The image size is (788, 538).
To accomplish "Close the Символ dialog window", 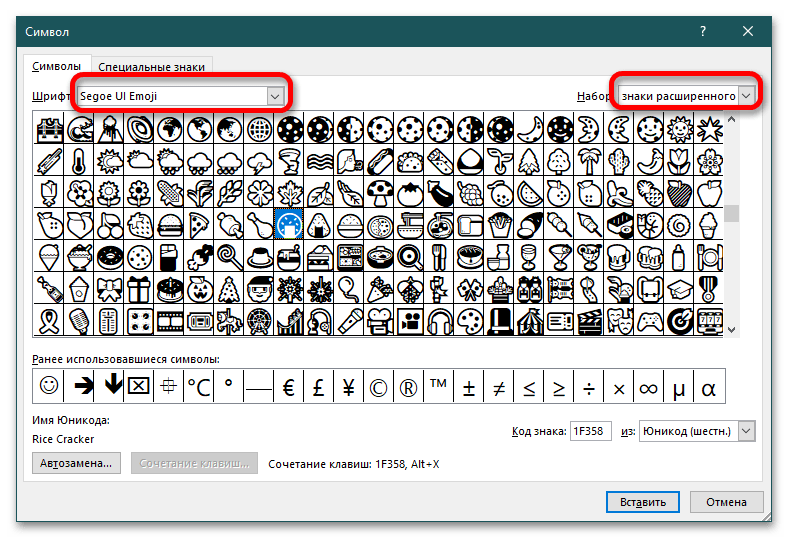I will coord(747,31).
